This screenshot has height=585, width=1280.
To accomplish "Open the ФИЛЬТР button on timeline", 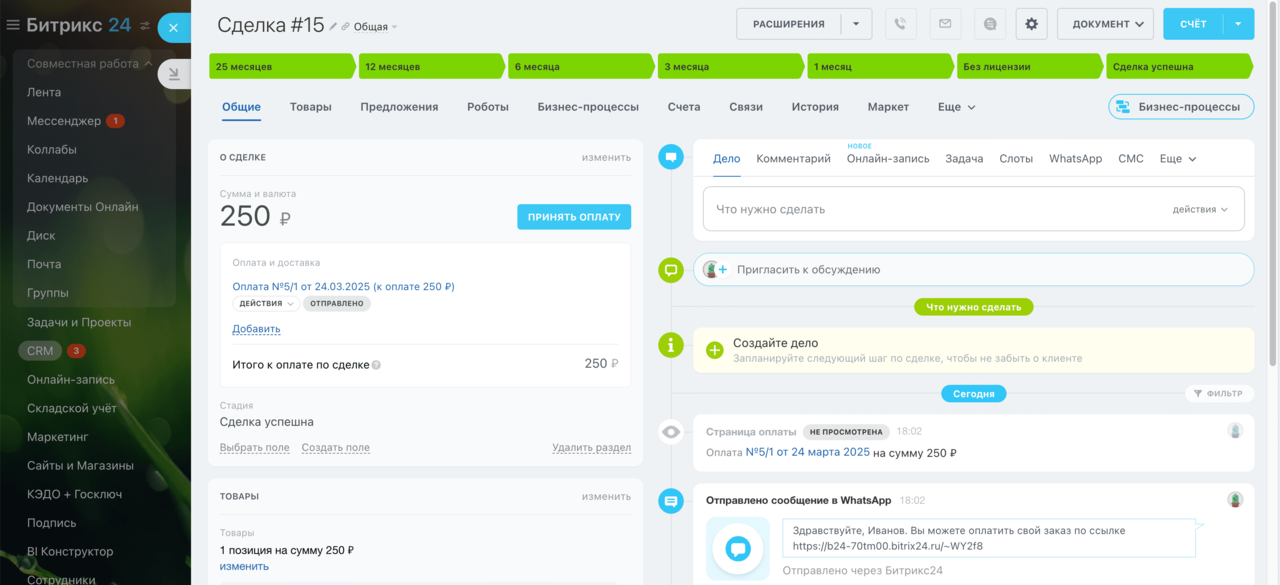I will click(1219, 394).
